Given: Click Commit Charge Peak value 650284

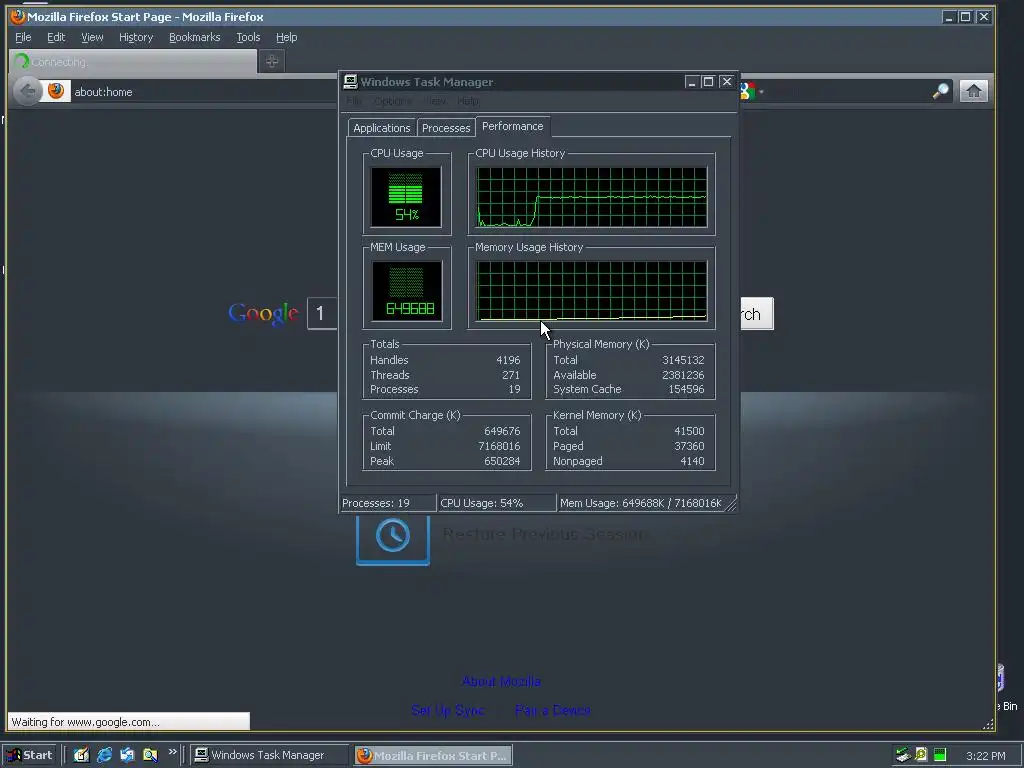Looking at the screenshot, I should (502, 461).
